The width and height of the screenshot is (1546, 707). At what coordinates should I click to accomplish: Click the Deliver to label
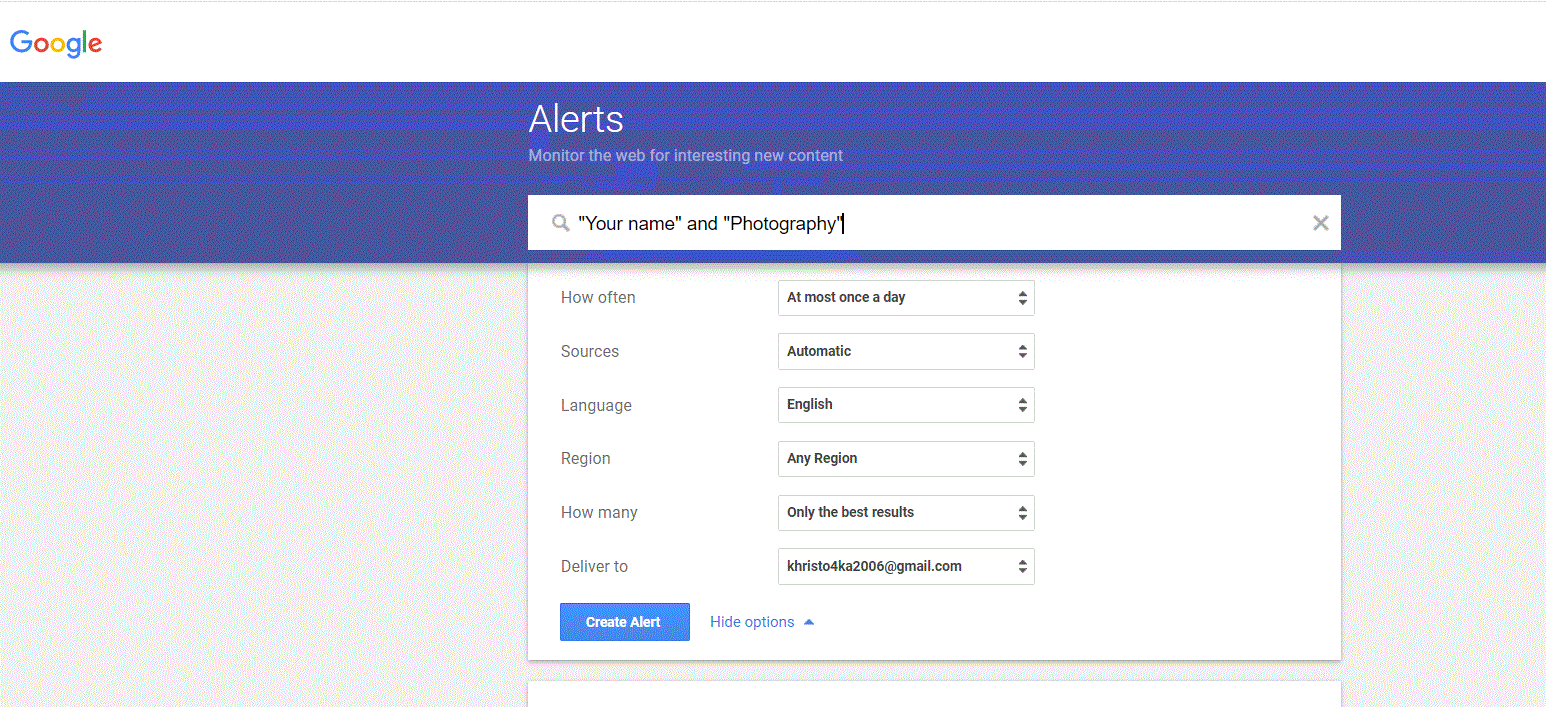595,566
